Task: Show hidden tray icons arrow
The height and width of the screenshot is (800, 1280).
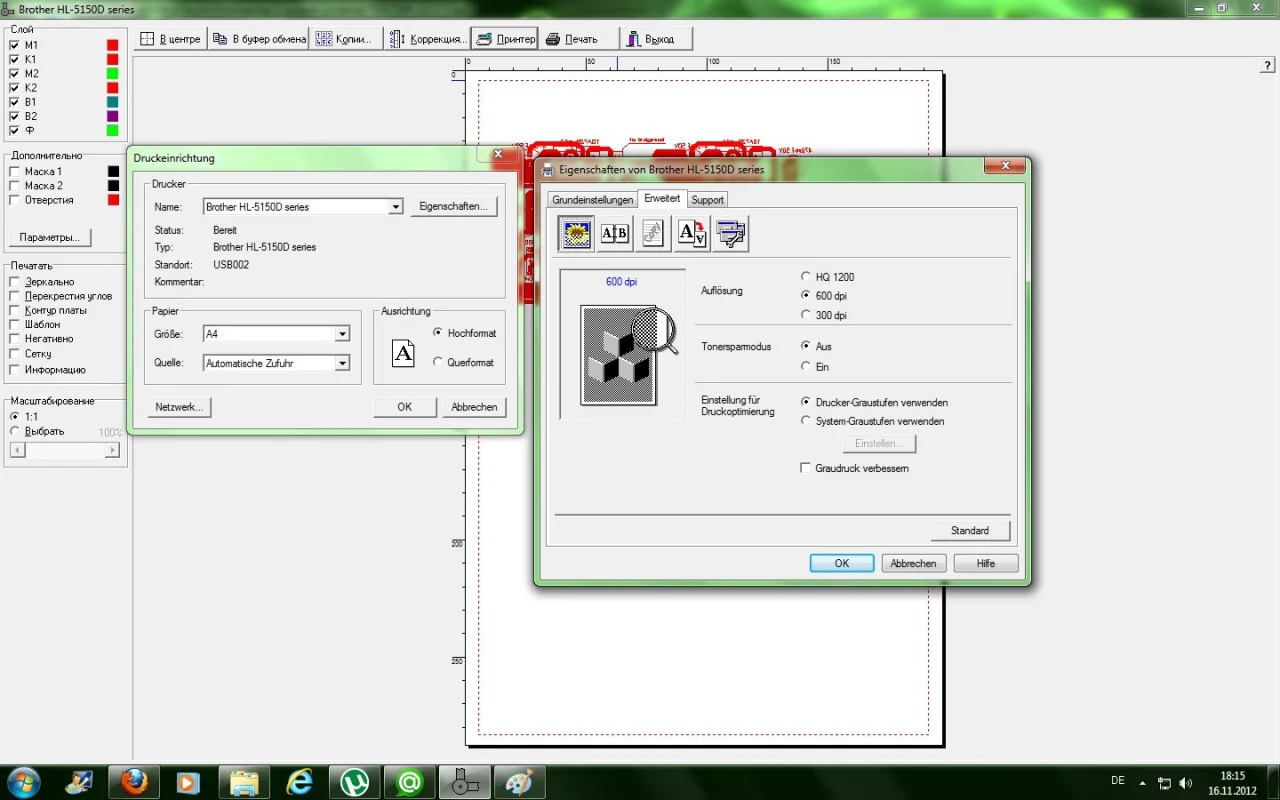Action: (x=1144, y=782)
